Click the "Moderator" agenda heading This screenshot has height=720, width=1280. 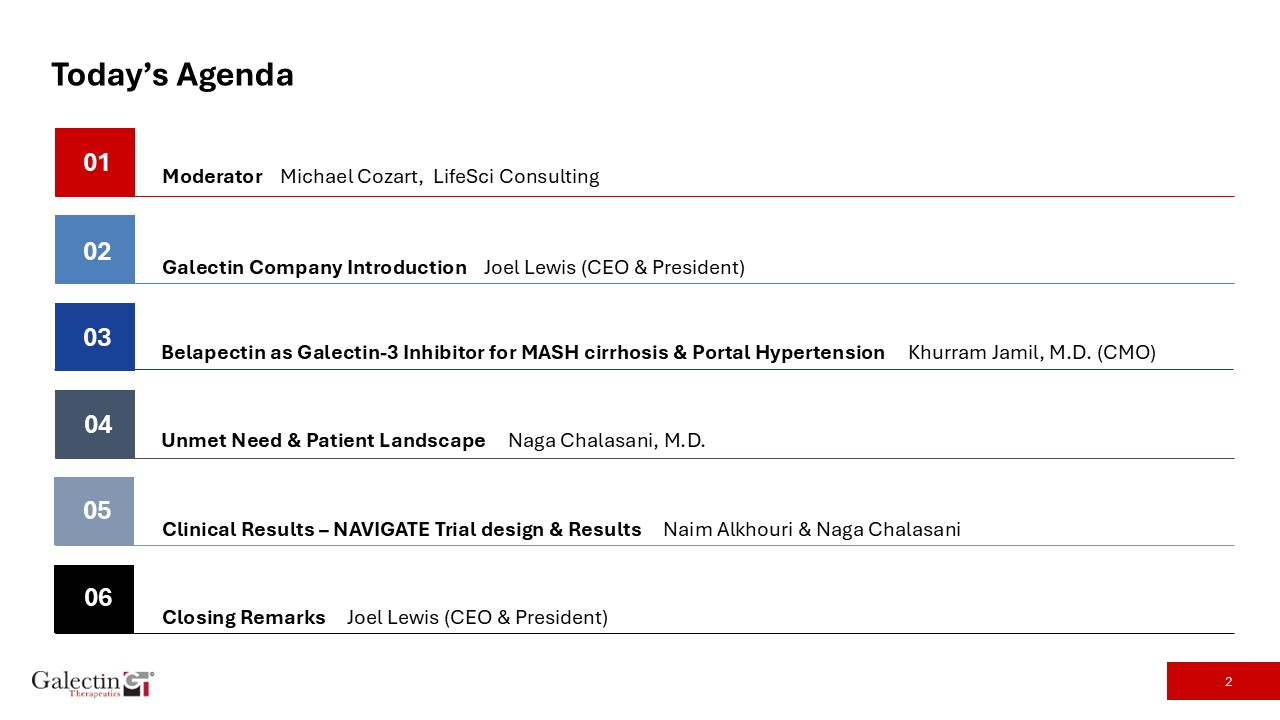[x=212, y=177]
